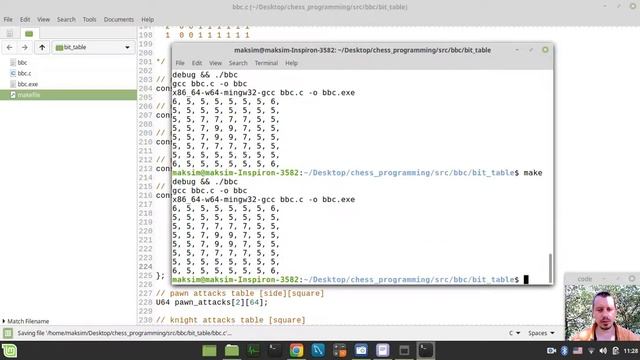Open the first terminal icon in taskbar

tap(275, 350)
